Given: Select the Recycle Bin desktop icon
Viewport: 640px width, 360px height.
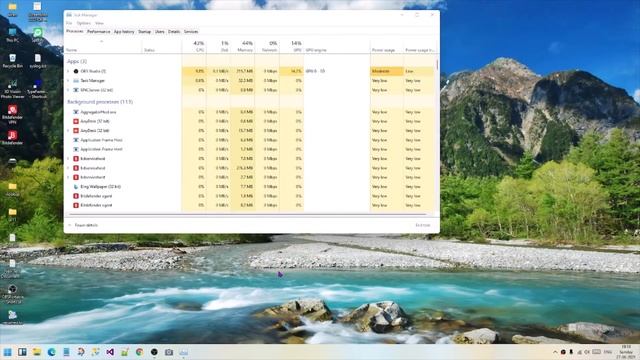Looking at the screenshot, I should tap(12, 61).
